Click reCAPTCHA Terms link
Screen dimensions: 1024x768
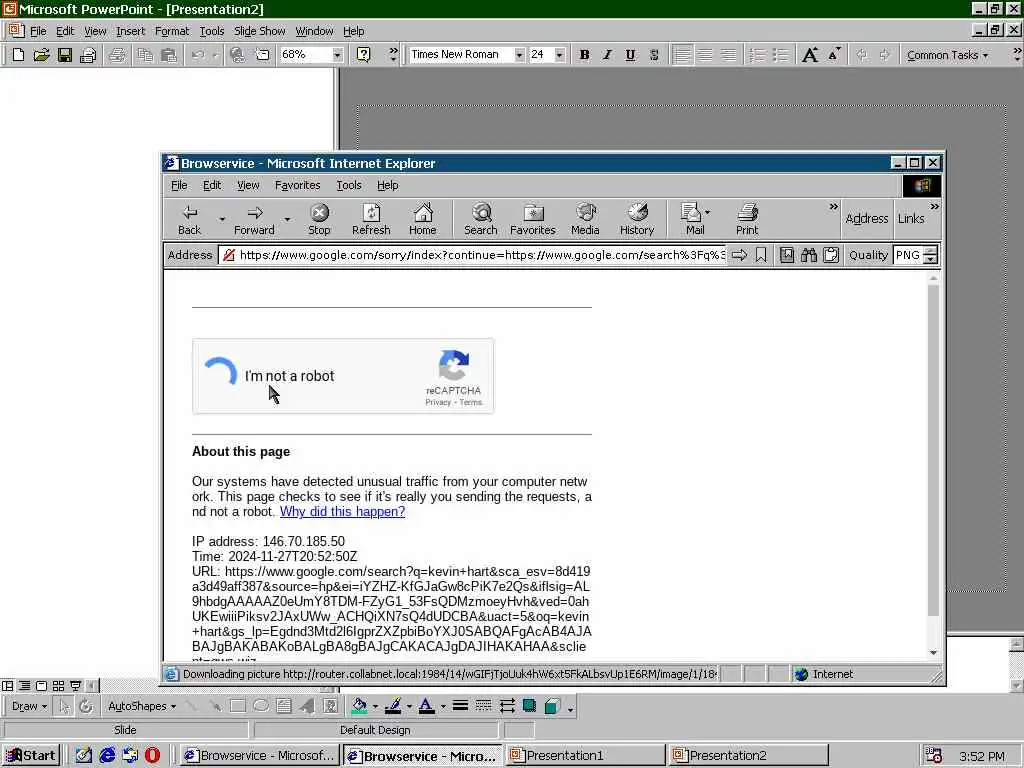(470, 402)
